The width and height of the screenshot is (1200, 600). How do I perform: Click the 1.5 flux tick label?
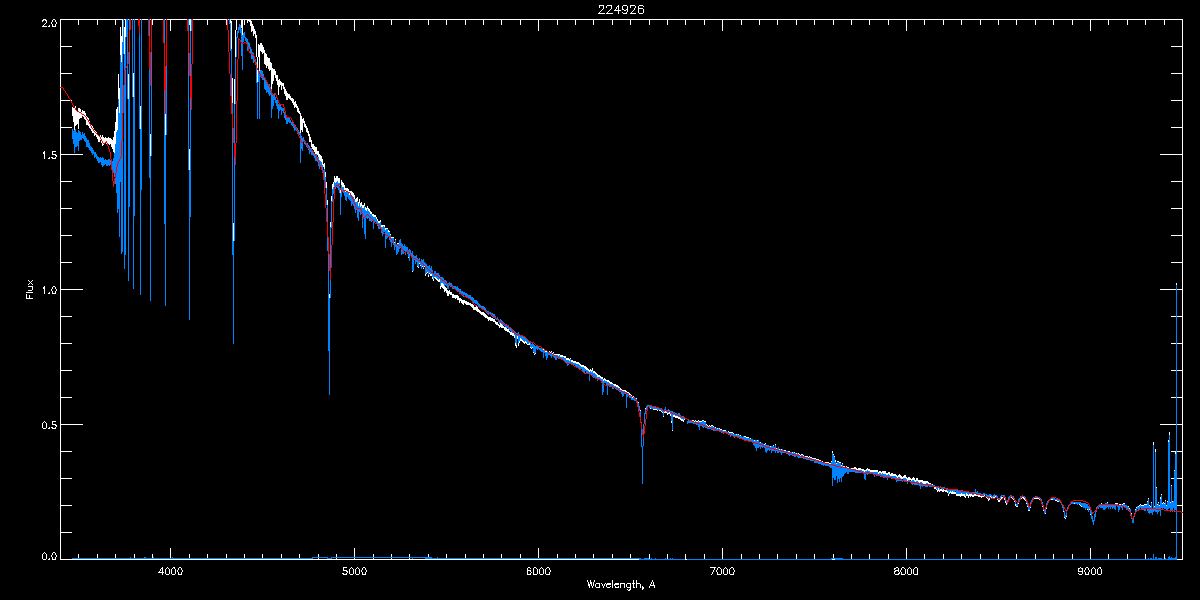[x=49, y=155]
